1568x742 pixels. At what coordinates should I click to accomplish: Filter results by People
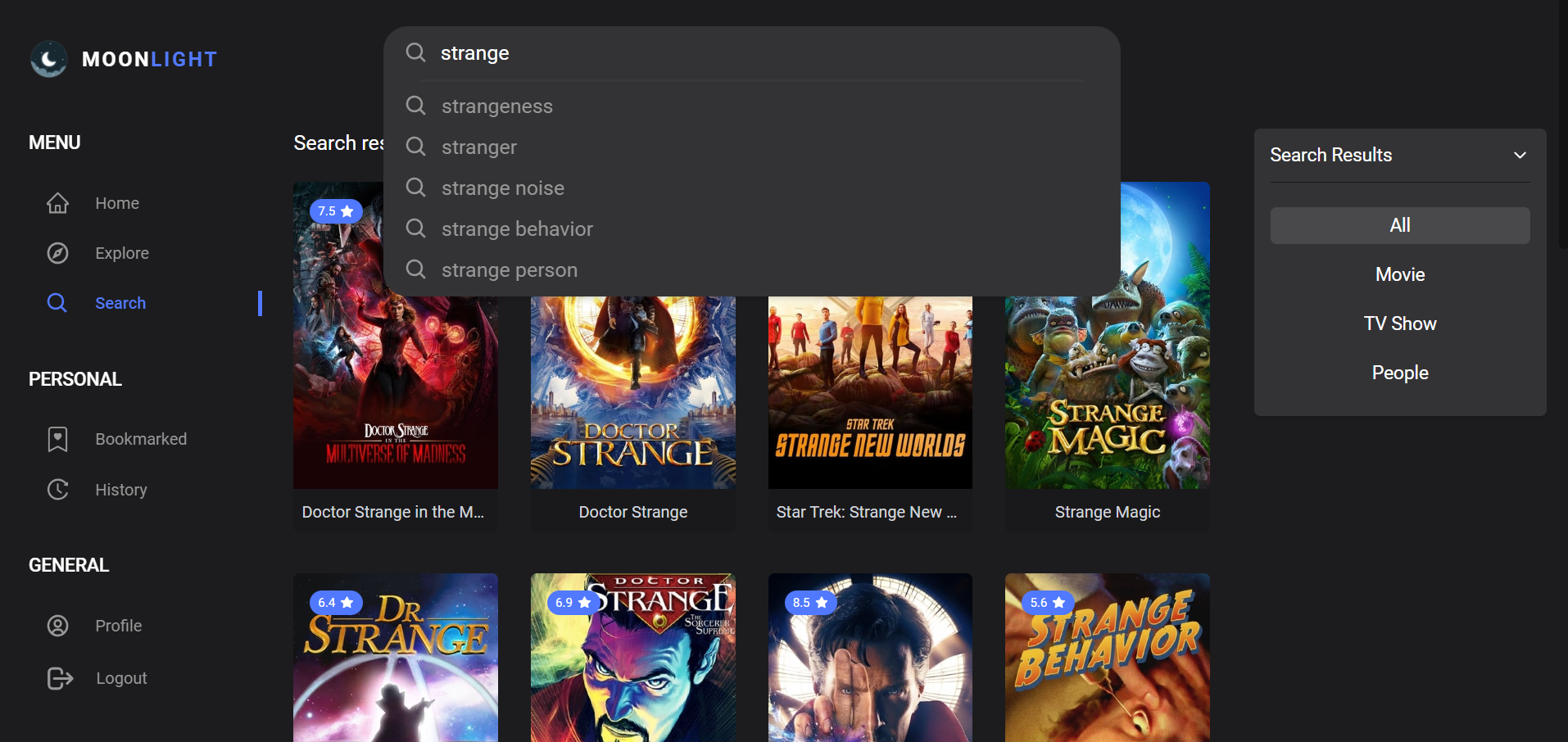pos(1400,373)
